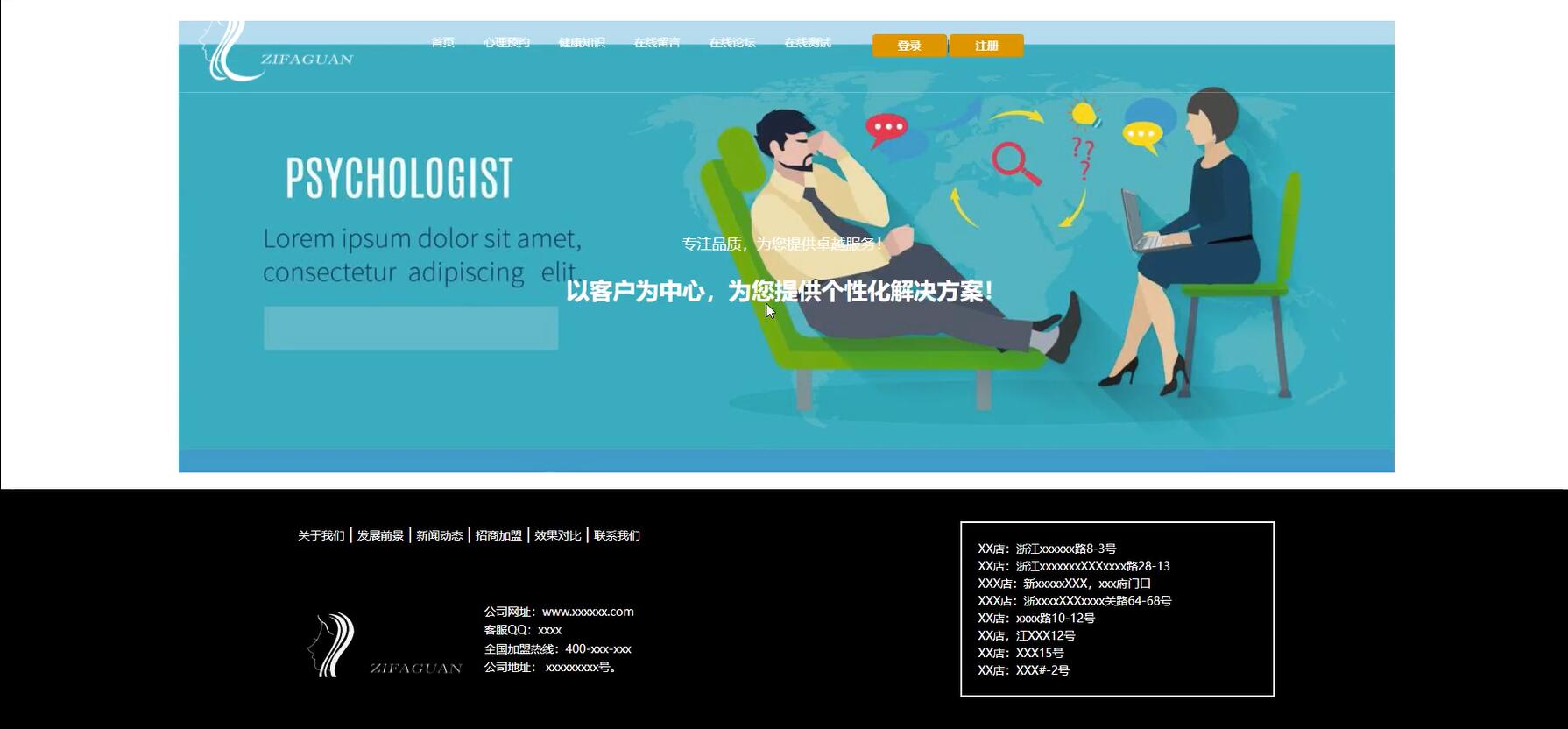Click the 公司地址 line in the footer
This screenshot has height=729, width=1568.
point(551,668)
